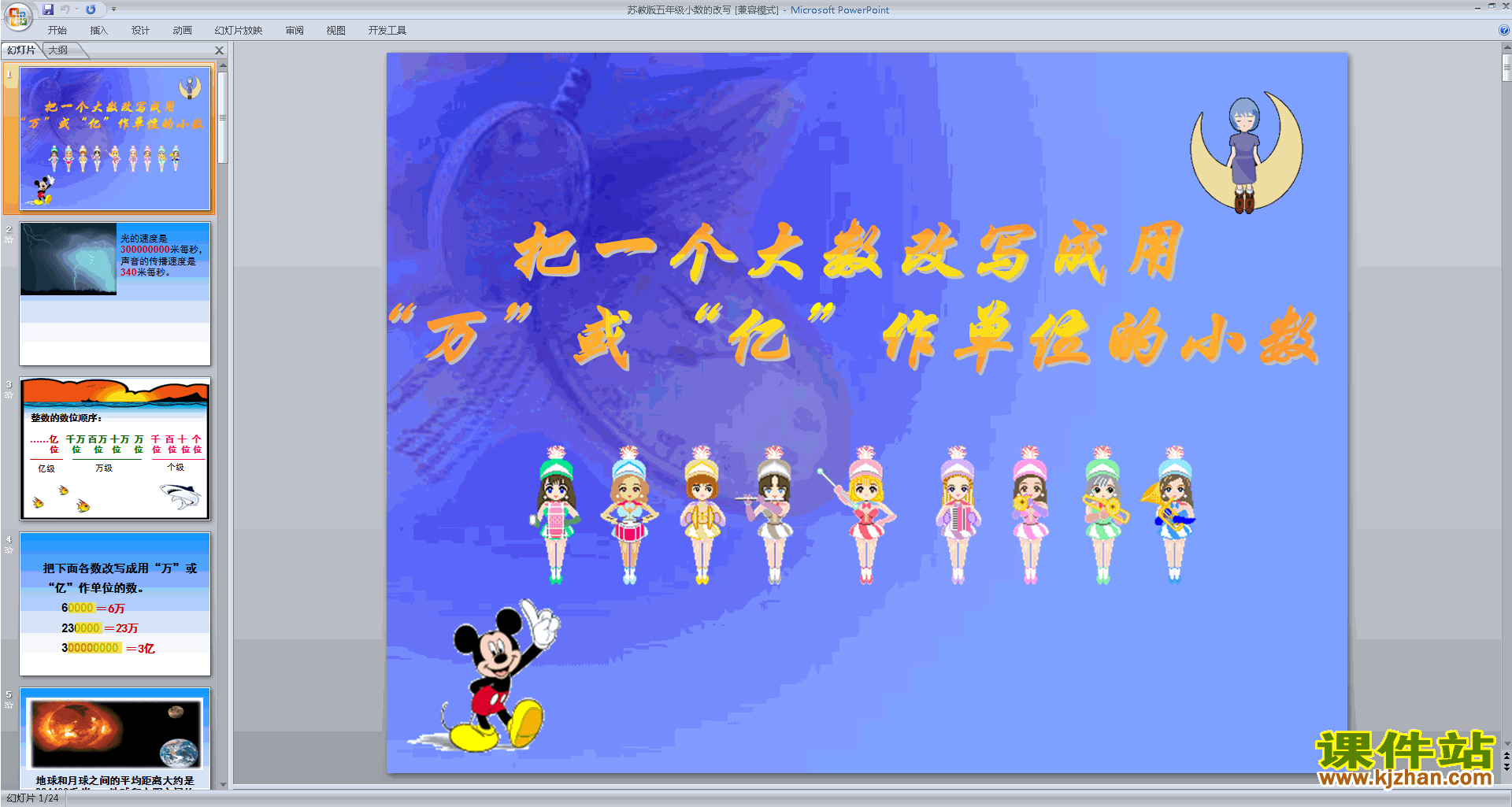Switch to the 幻灯片 pane tab
This screenshot has height=807, width=1512.
click(x=21, y=50)
